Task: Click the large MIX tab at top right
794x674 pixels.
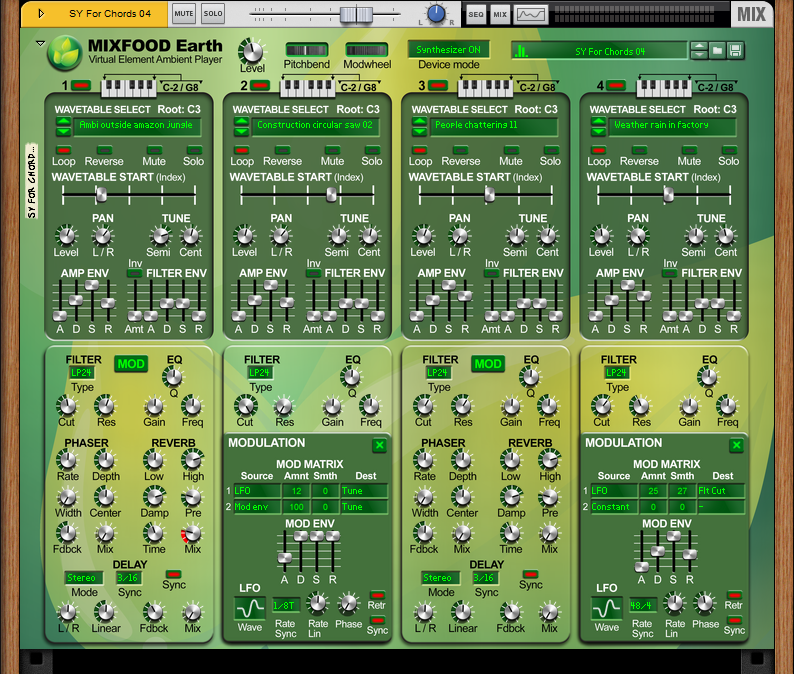Action: point(751,14)
